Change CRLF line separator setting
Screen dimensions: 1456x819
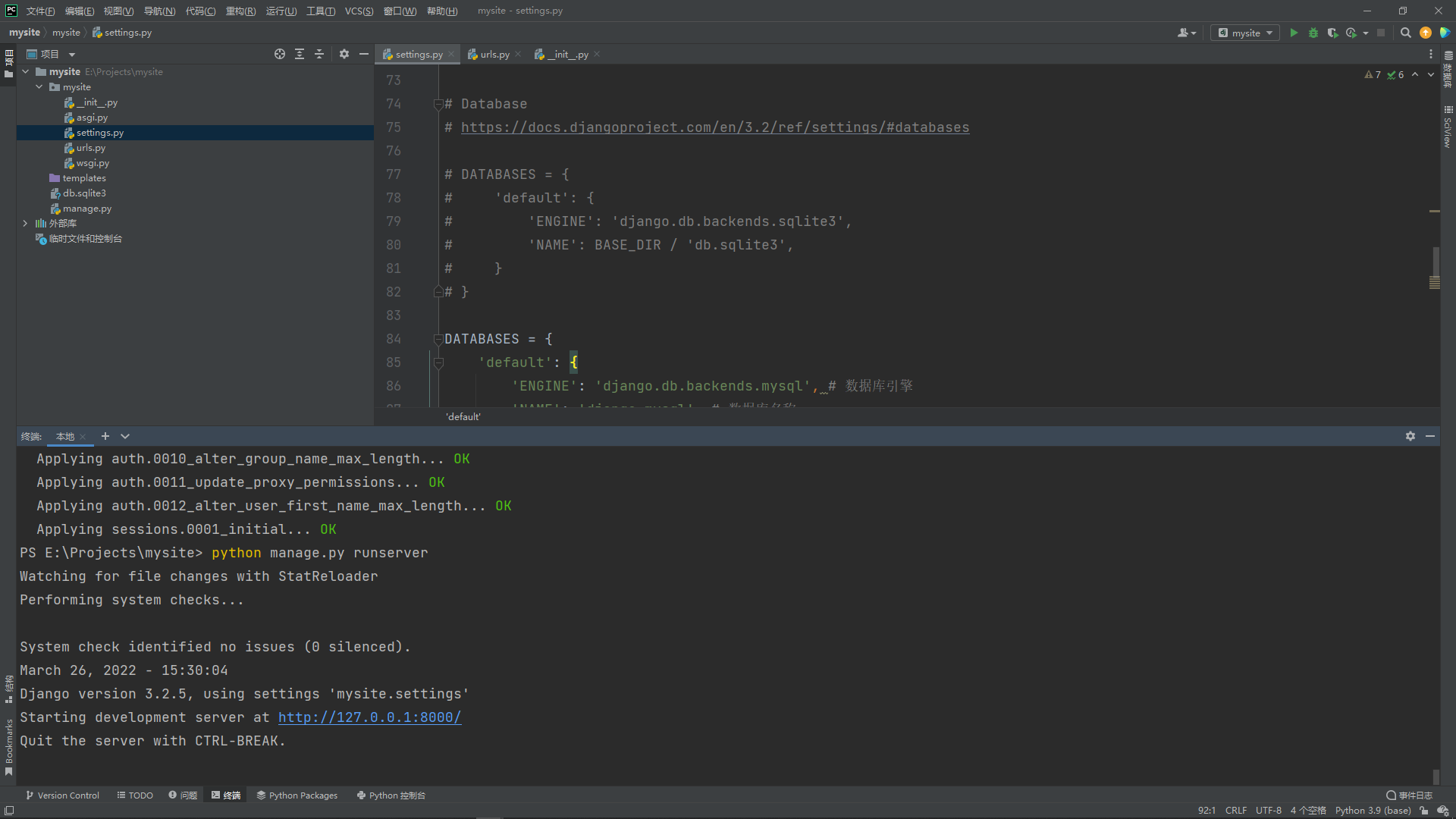[x=1236, y=811]
